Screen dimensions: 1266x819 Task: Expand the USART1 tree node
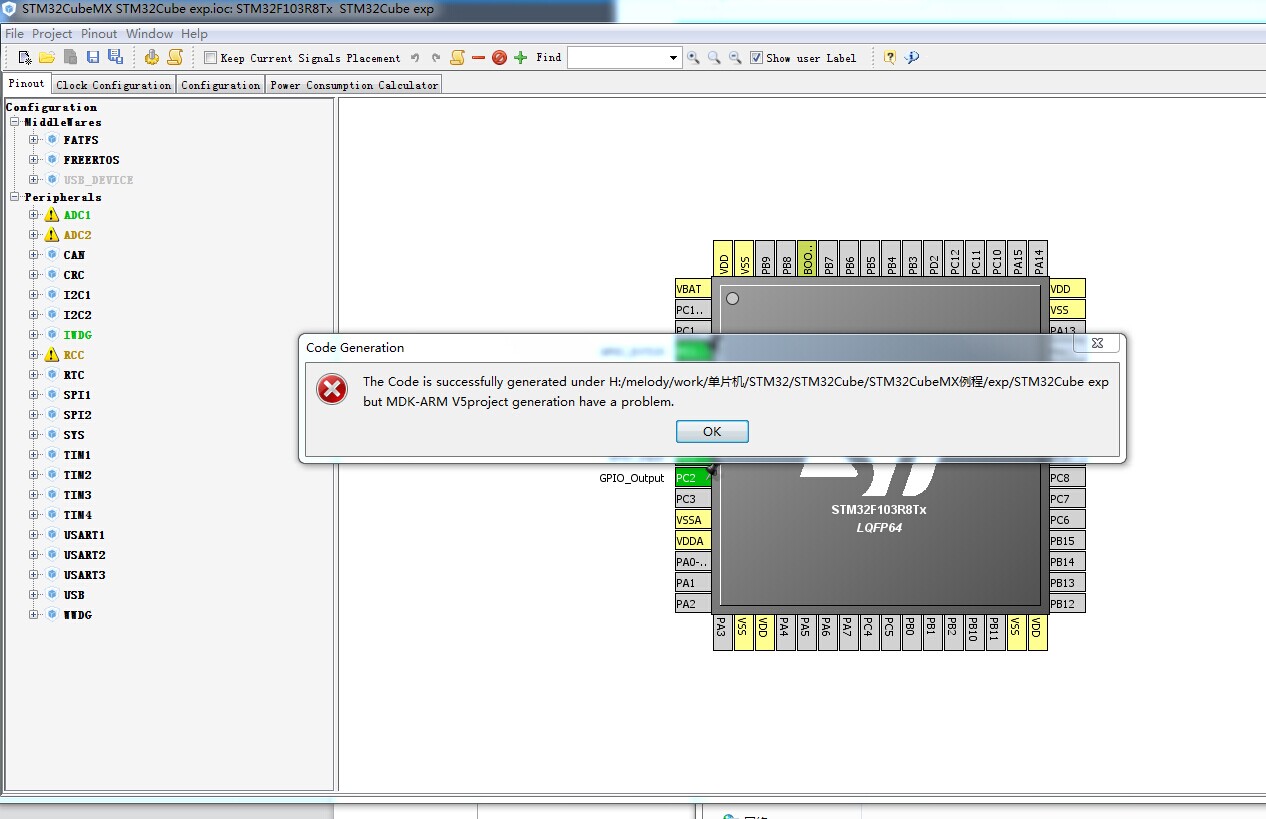pyautogui.click(x=34, y=535)
